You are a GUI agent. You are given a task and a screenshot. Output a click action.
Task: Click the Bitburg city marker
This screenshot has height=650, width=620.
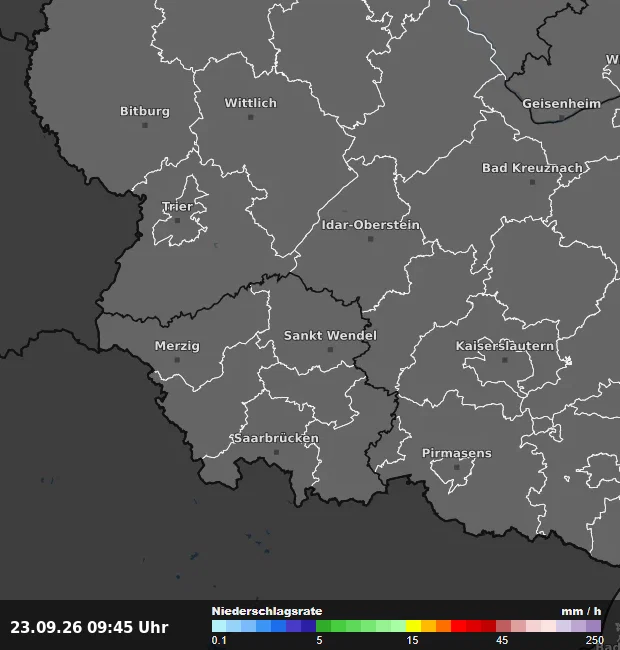click(x=145, y=125)
